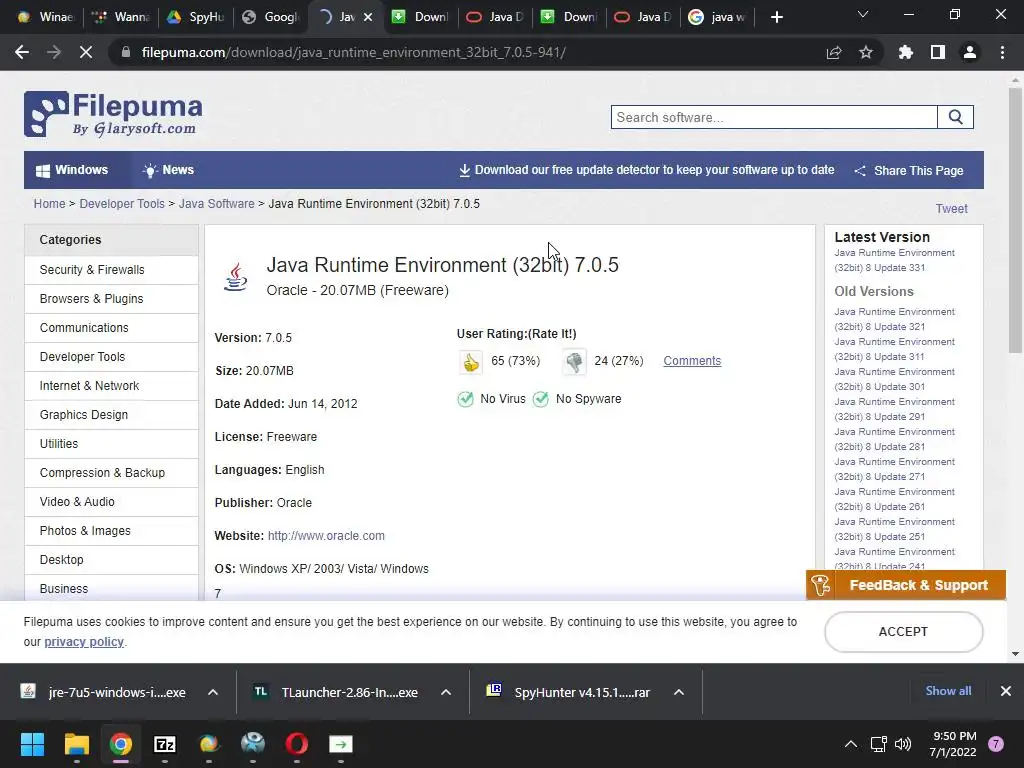Click Share This Page

click(909, 170)
